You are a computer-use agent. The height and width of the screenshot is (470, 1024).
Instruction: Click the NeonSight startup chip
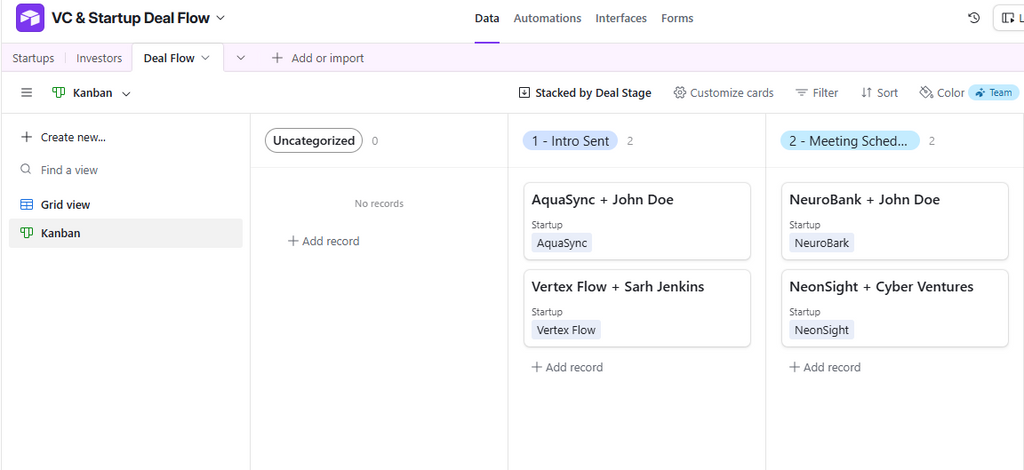point(822,330)
